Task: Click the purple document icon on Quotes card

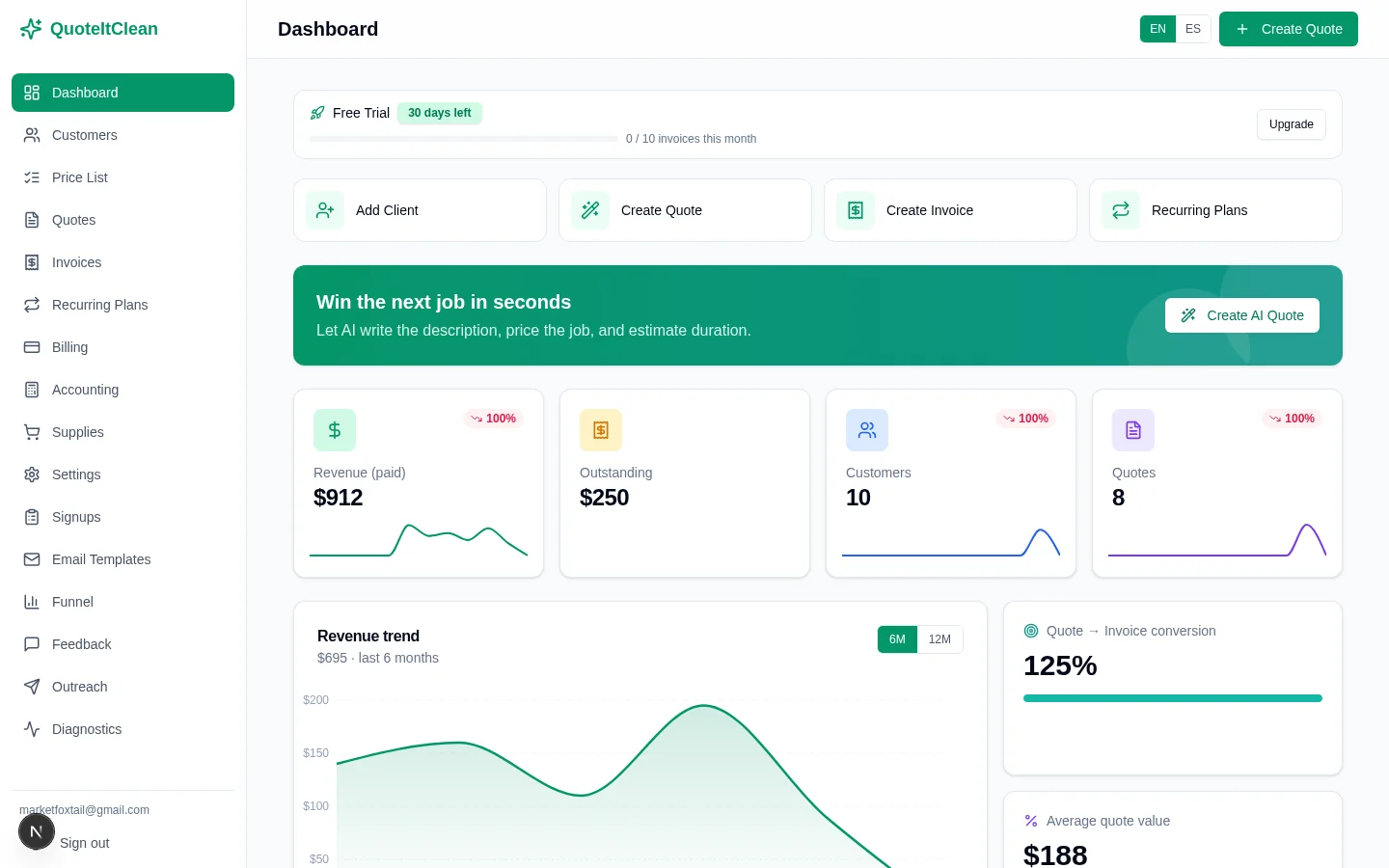Action: click(x=1133, y=430)
